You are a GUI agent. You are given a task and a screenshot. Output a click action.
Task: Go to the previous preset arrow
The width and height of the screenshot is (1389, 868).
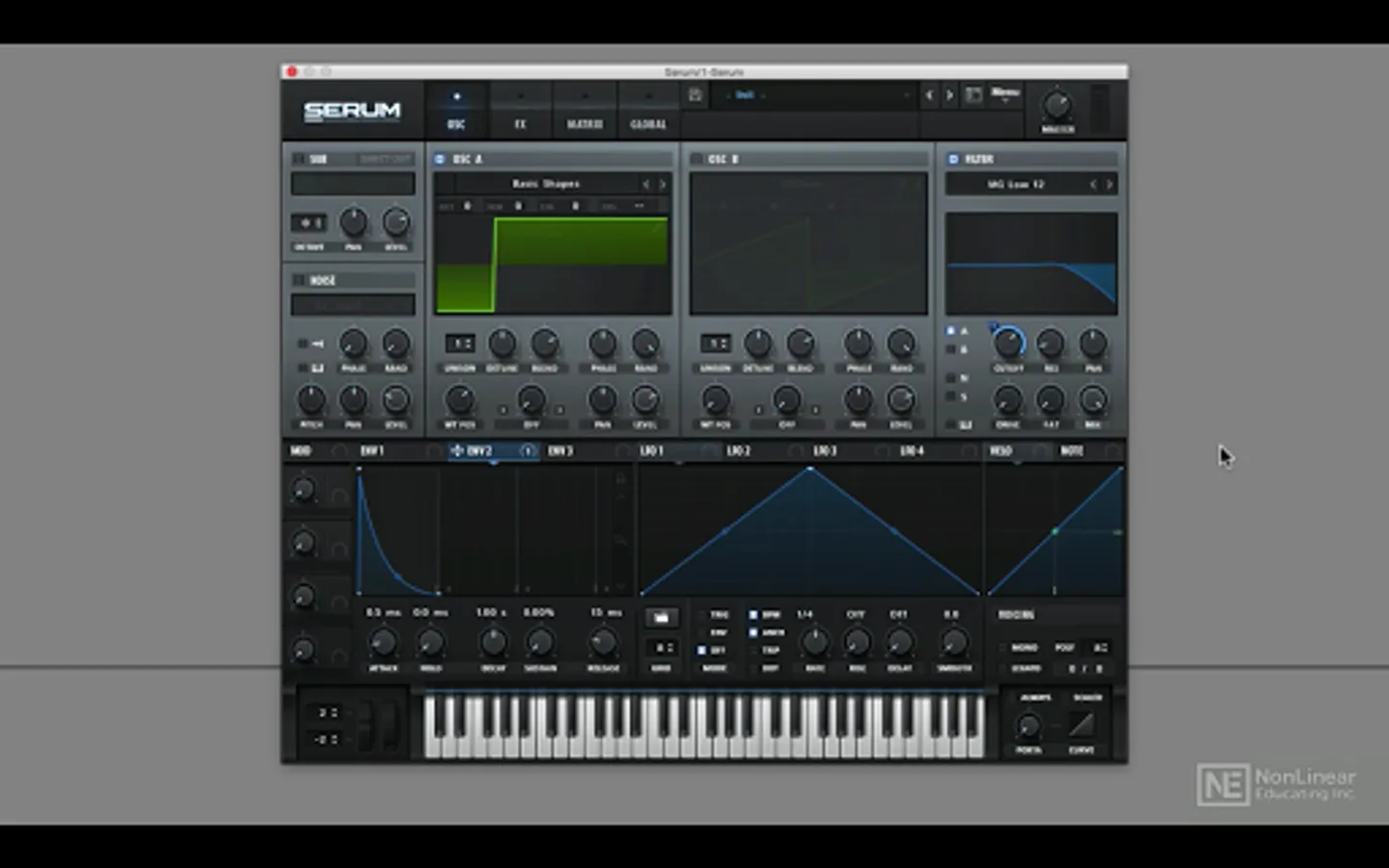[929, 95]
